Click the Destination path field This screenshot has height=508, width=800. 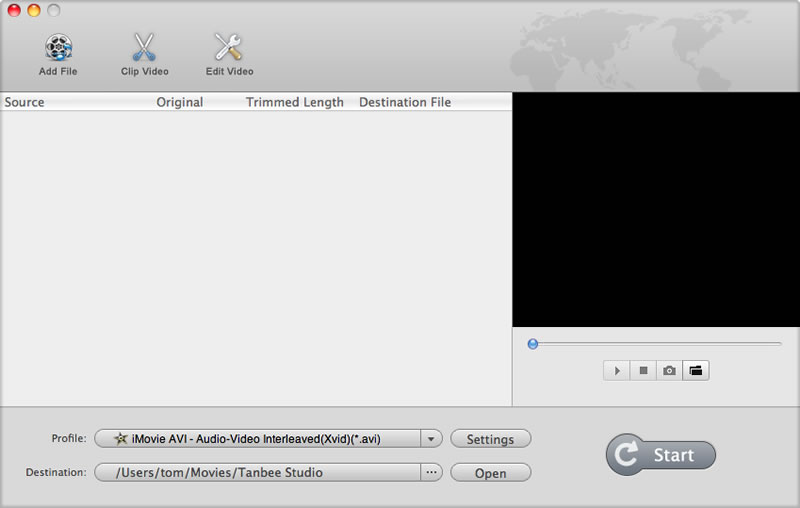pos(258,472)
